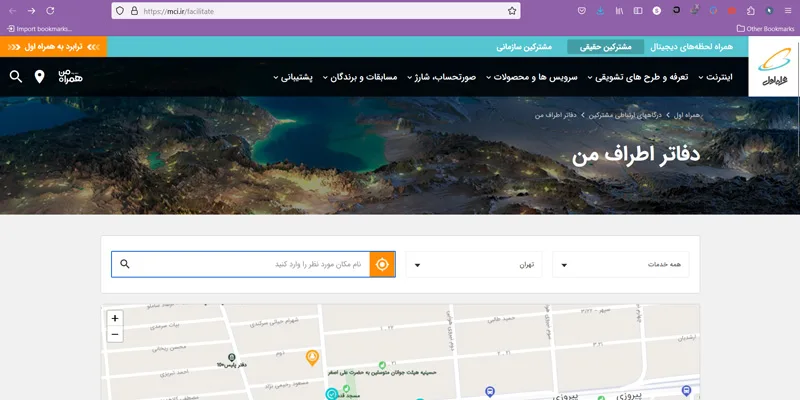Open the Firefox hamburger menu

point(788,11)
